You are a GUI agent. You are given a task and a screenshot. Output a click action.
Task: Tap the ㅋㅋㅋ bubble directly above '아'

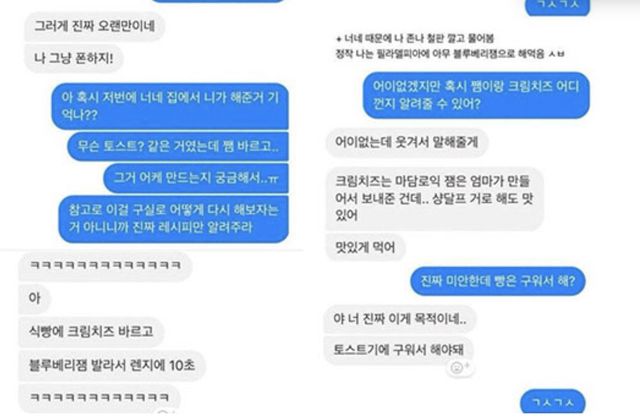(x=105, y=266)
